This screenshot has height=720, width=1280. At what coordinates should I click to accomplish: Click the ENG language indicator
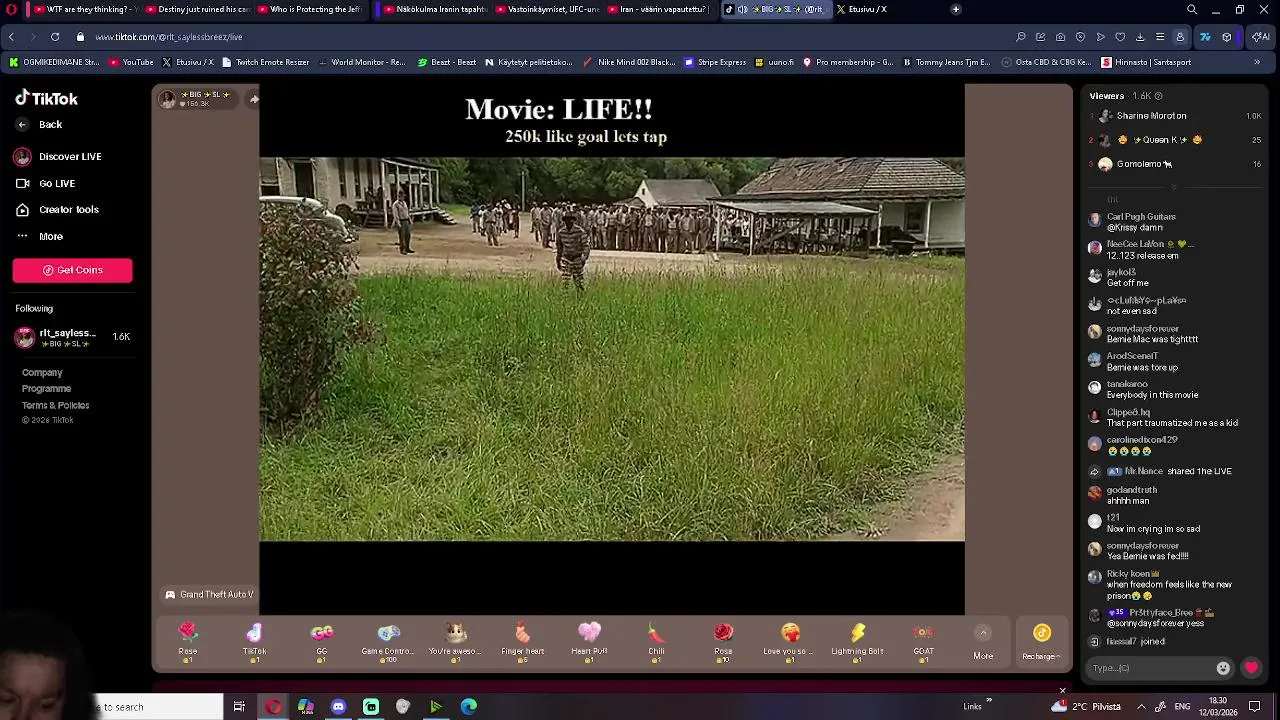point(1181,707)
